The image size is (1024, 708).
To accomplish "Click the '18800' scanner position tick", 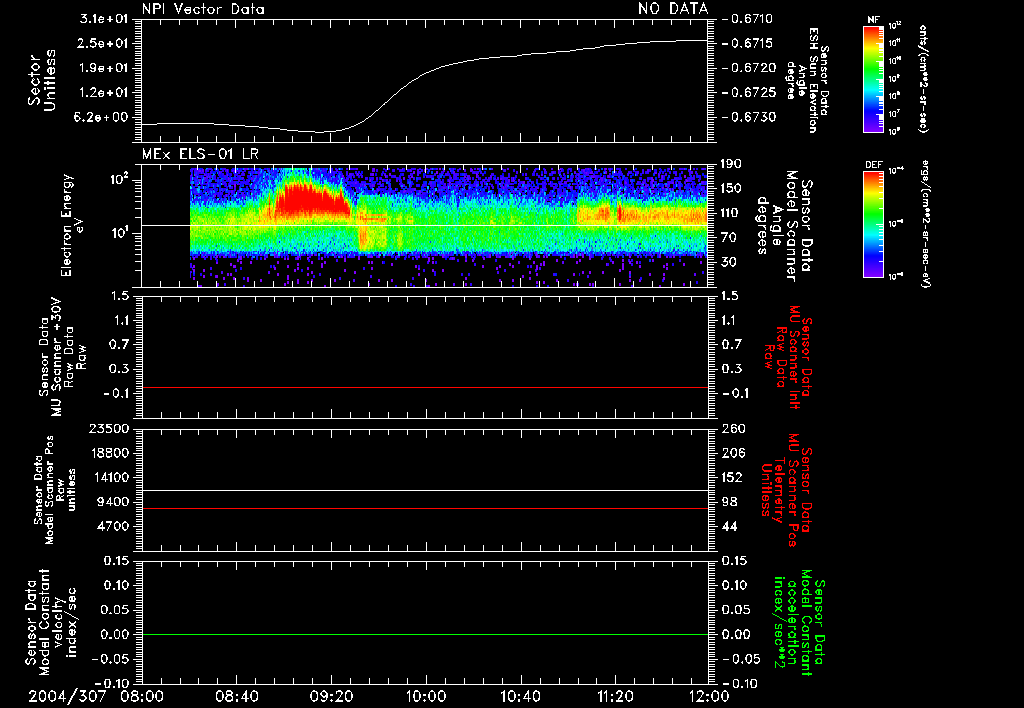I will 108,453.
